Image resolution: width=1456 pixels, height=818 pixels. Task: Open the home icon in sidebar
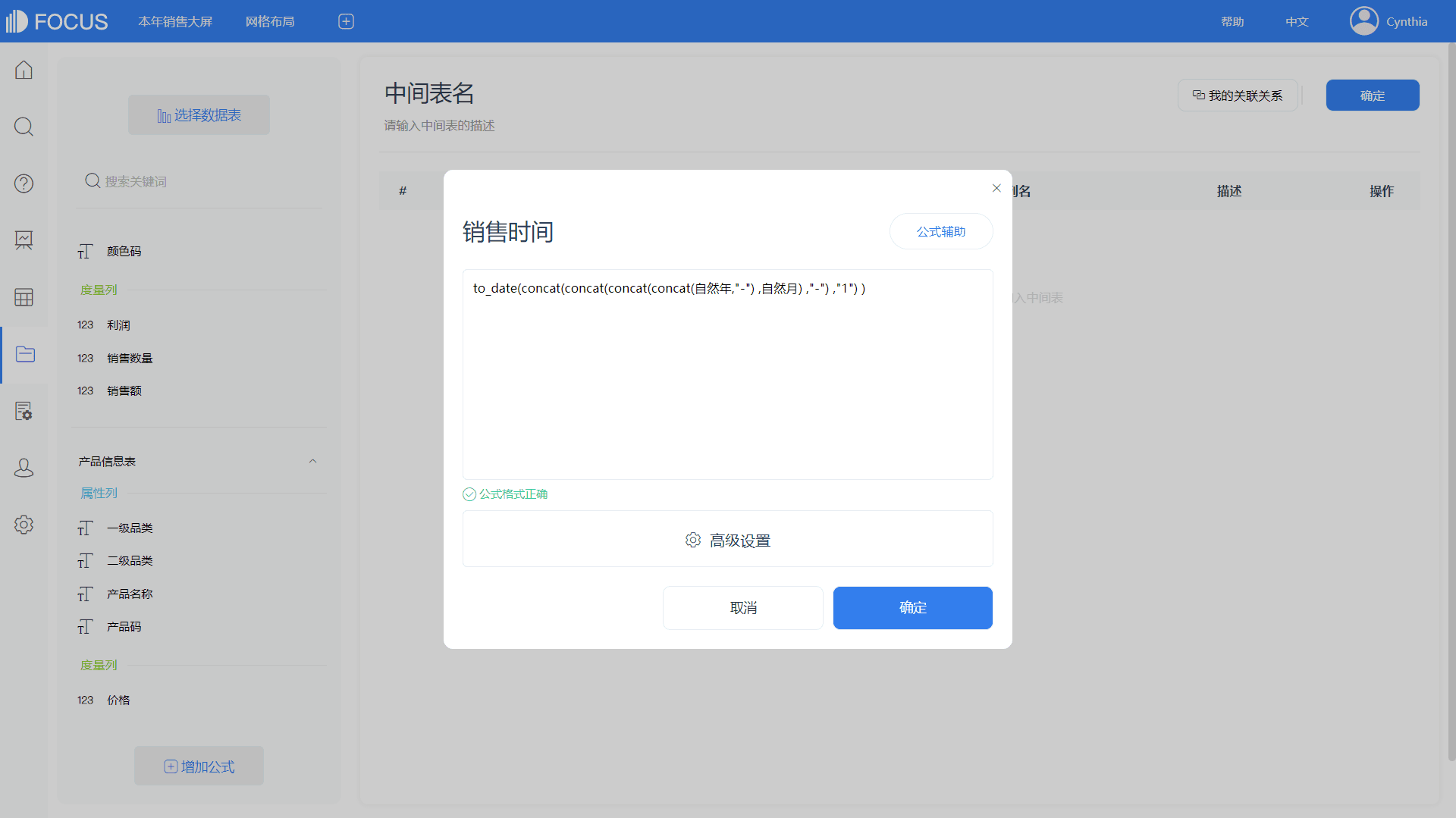(24, 70)
